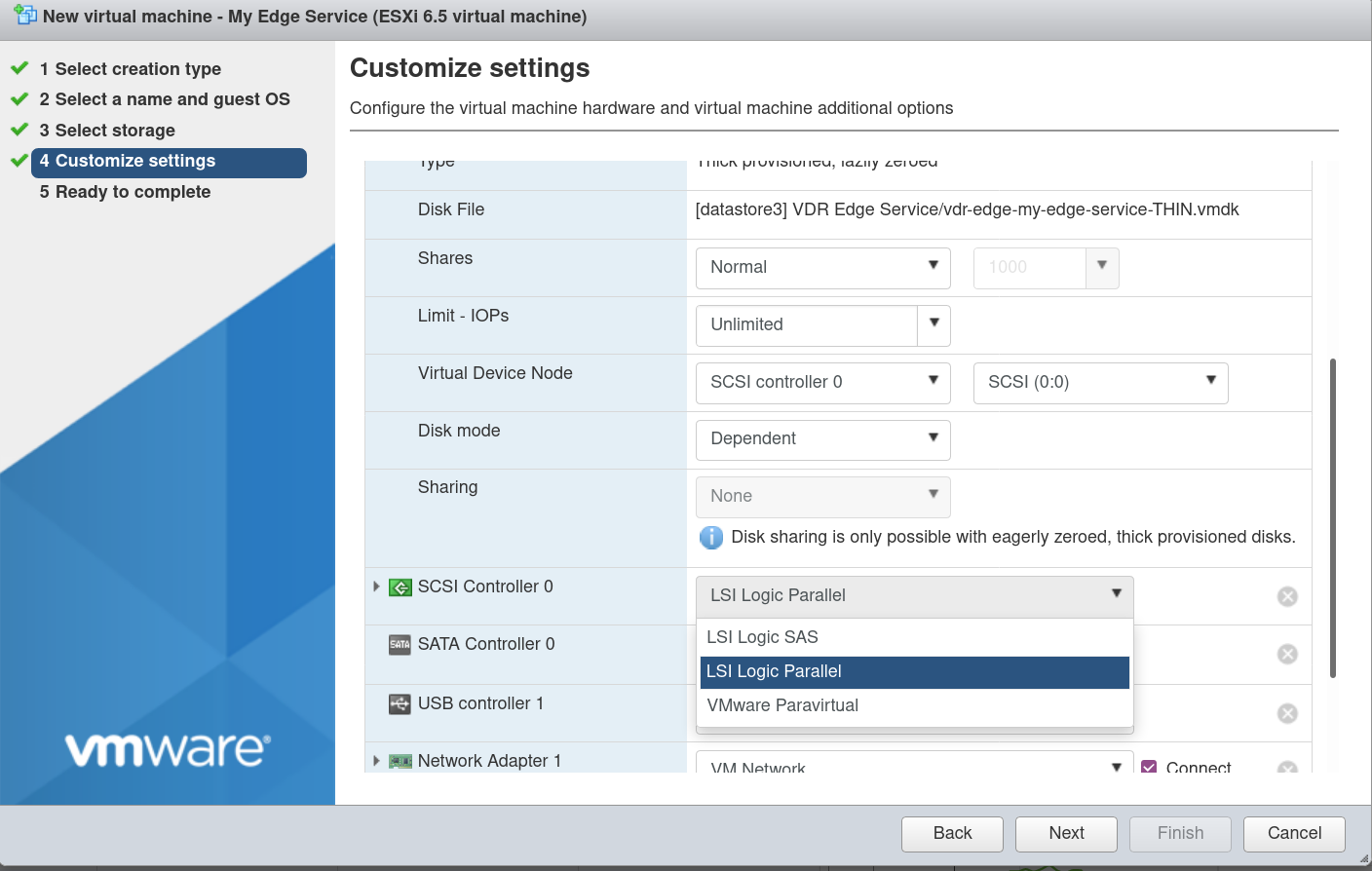Click the USB controller 1 icon
Image resolution: width=1372 pixels, height=871 pixels.
point(400,704)
